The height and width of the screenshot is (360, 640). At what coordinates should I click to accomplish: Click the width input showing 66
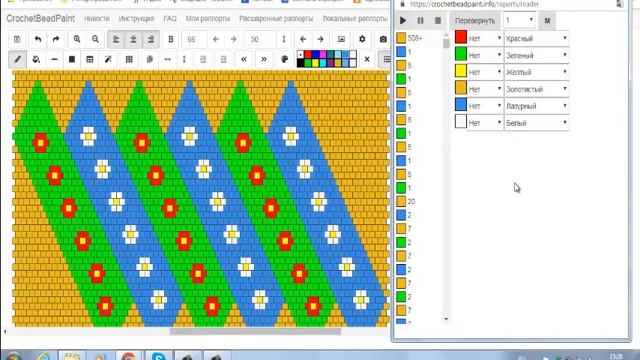point(195,39)
